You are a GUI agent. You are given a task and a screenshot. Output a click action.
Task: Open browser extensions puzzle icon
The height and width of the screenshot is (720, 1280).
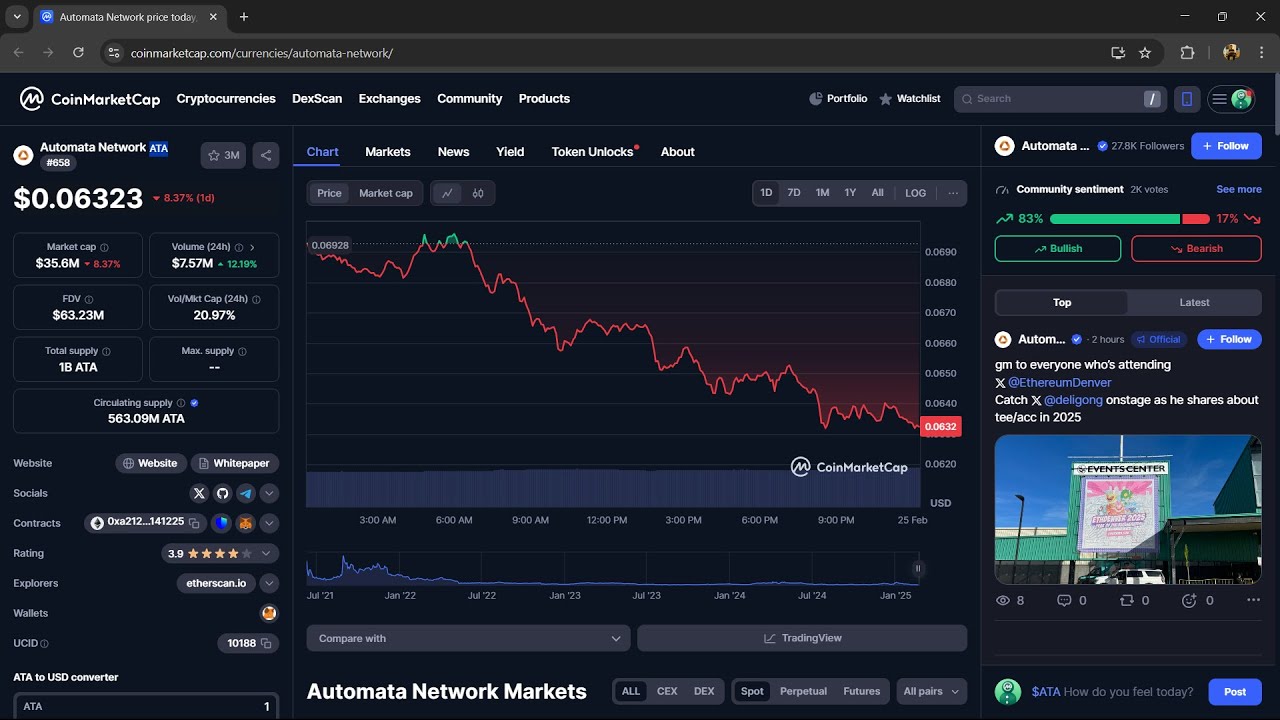(1187, 53)
